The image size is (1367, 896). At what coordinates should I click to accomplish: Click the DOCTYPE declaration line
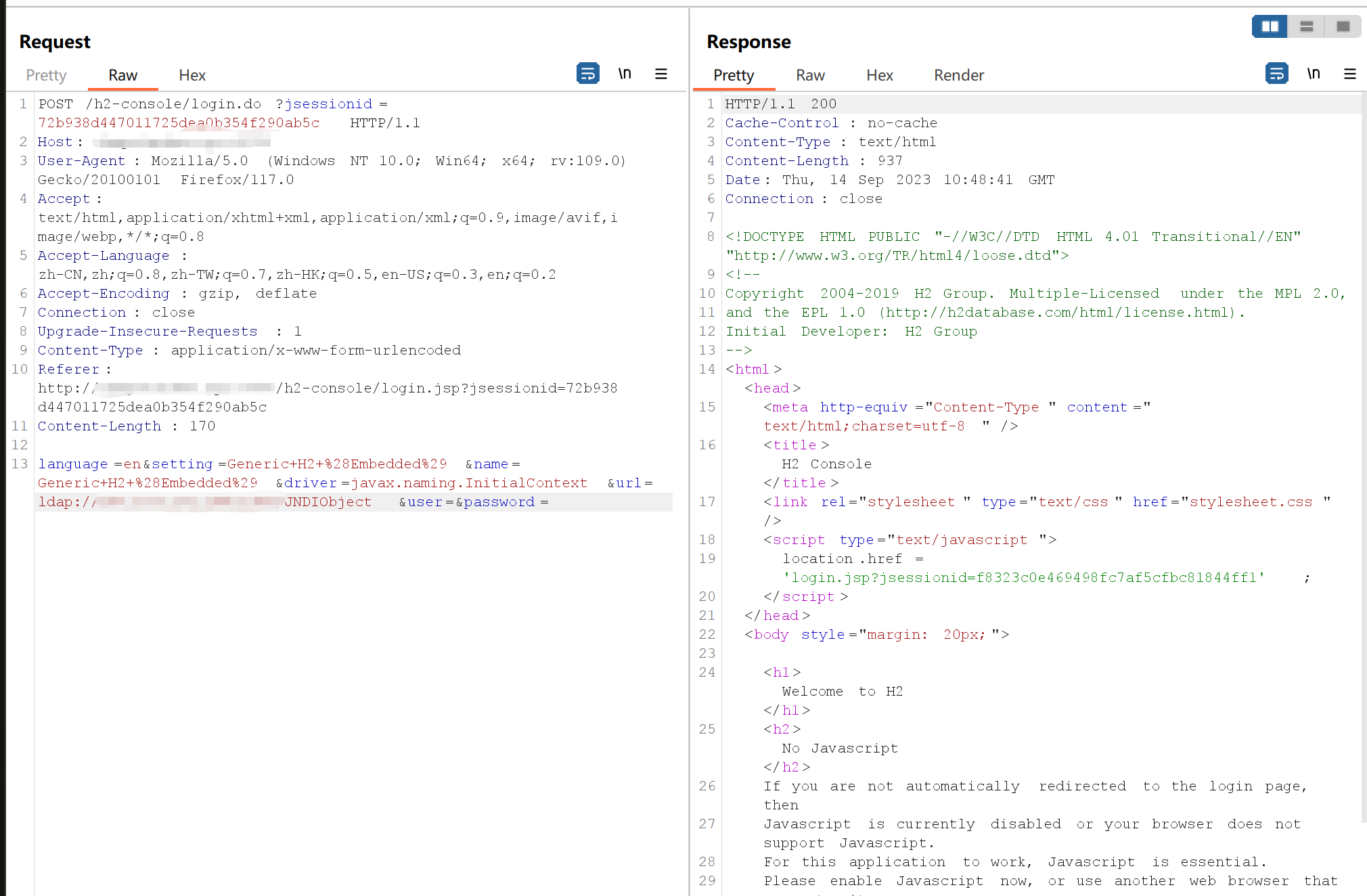tap(1013, 236)
